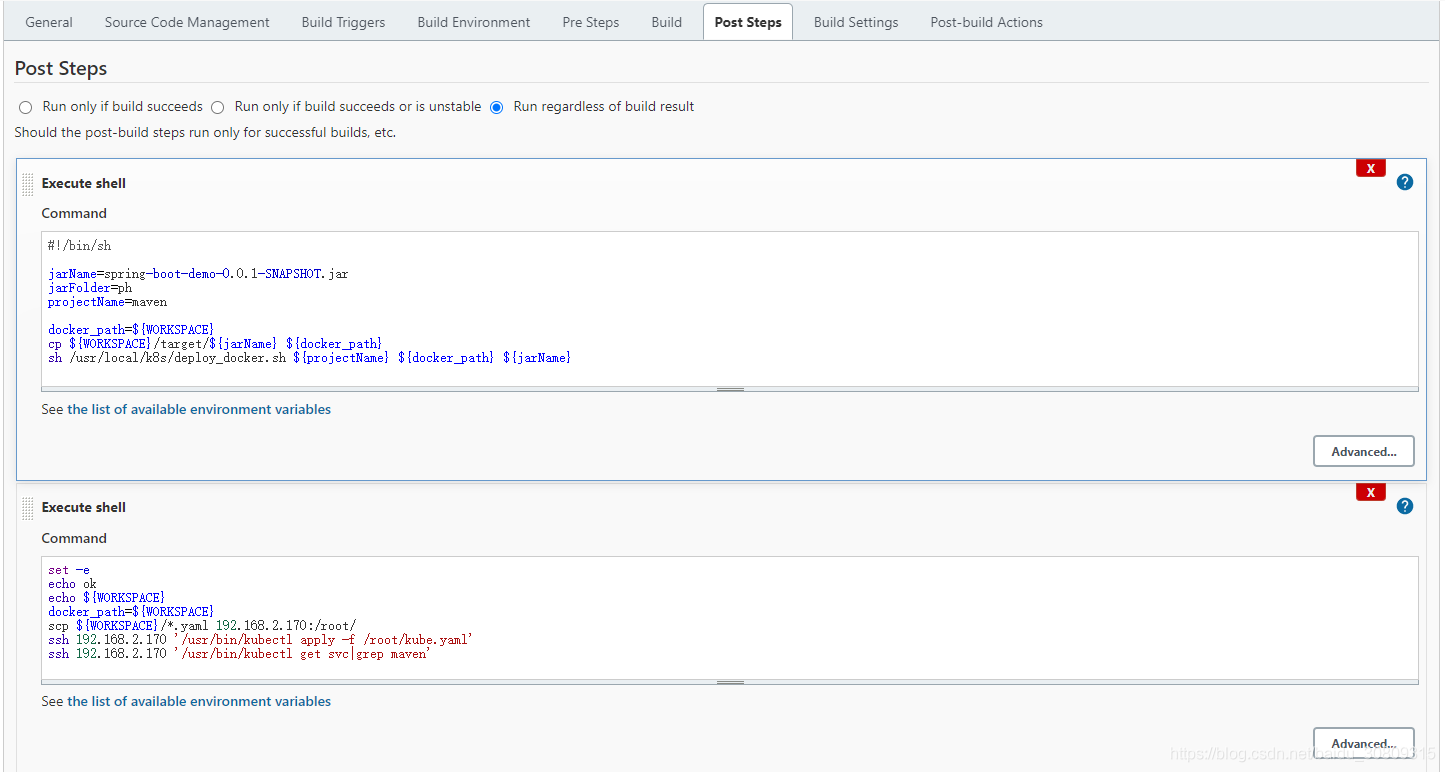This screenshot has width=1445, height=772.
Task: Click the drag handle of the first shell step
Action: click(27, 184)
